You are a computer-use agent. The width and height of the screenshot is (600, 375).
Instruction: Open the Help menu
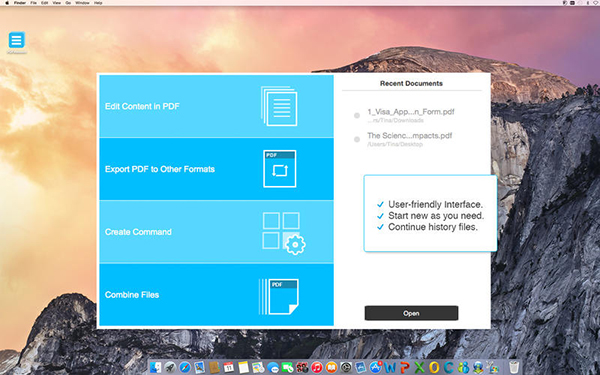coord(98,3)
